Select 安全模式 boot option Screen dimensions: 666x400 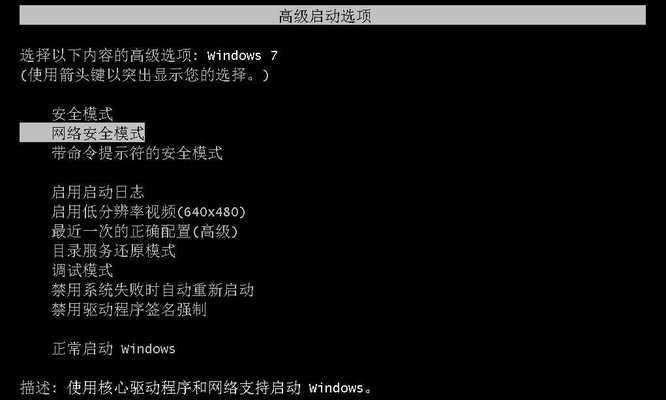[x=82, y=114]
